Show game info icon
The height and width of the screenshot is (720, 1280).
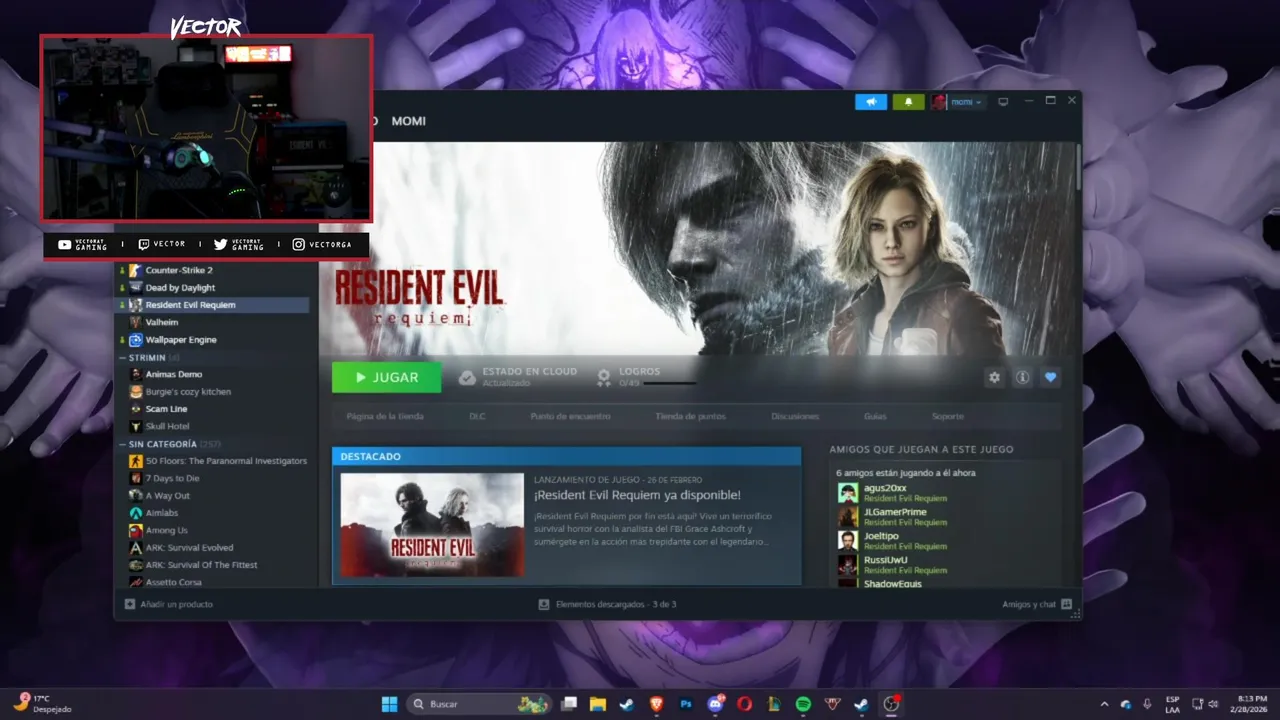coord(1022,378)
